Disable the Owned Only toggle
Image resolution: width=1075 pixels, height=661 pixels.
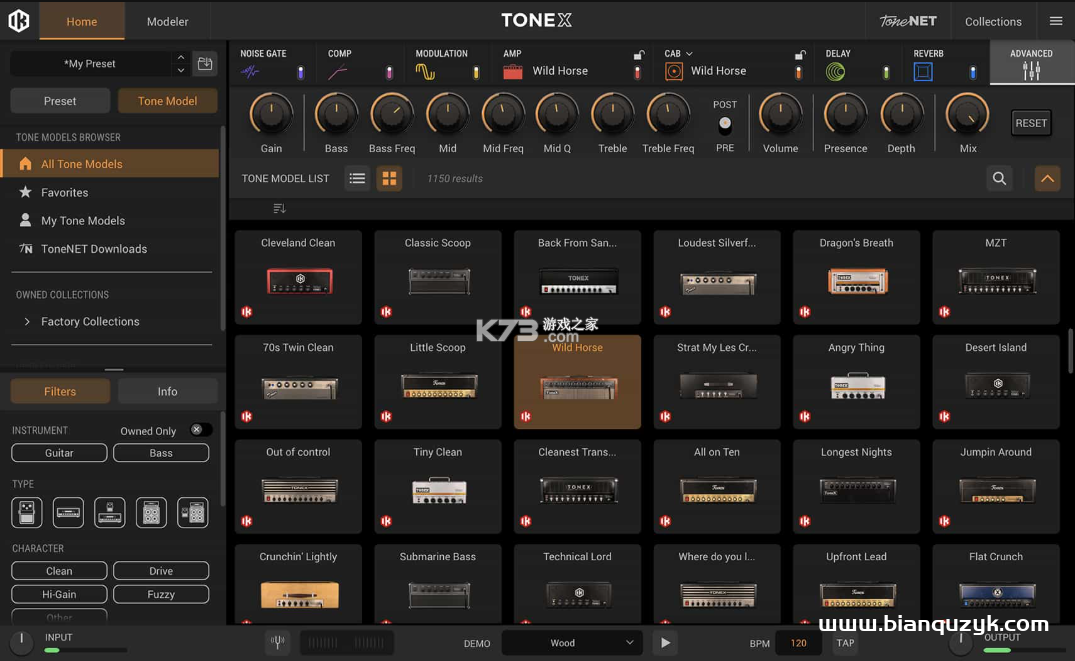(x=200, y=430)
